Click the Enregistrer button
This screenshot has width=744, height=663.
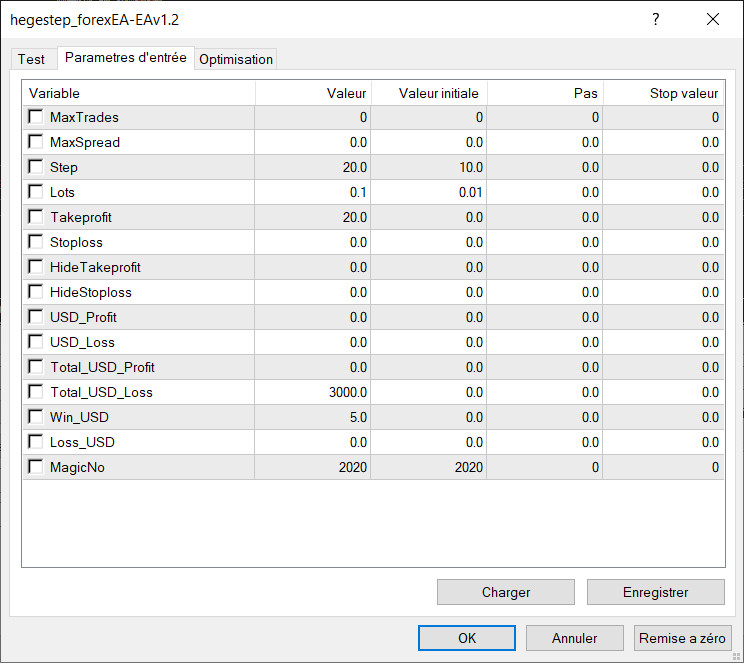point(655,592)
